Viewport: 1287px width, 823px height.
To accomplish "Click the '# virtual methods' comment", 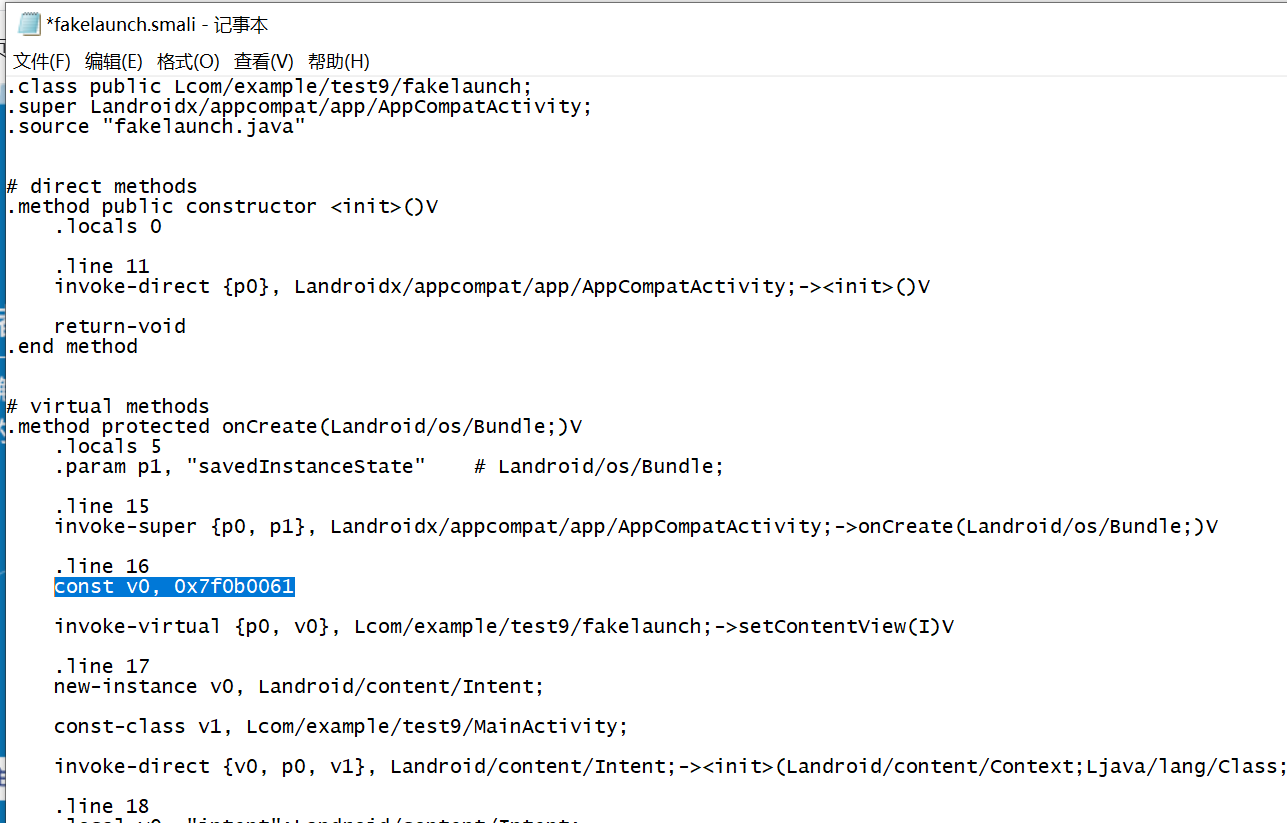I will coord(108,406).
